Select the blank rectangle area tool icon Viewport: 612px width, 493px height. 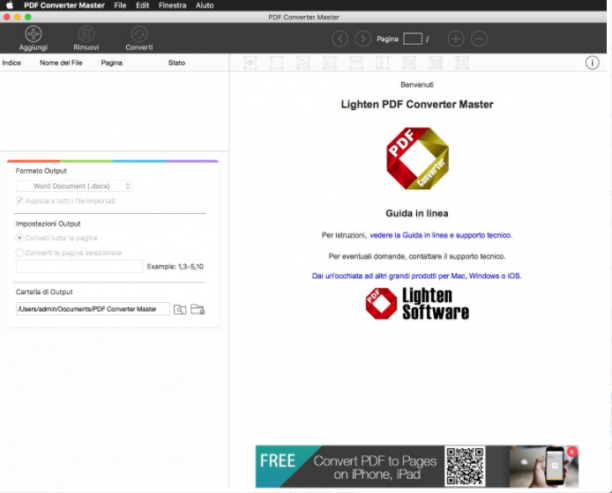pos(277,62)
